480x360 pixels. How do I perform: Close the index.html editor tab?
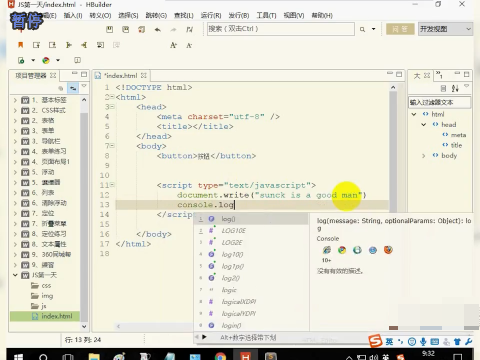(144, 76)
